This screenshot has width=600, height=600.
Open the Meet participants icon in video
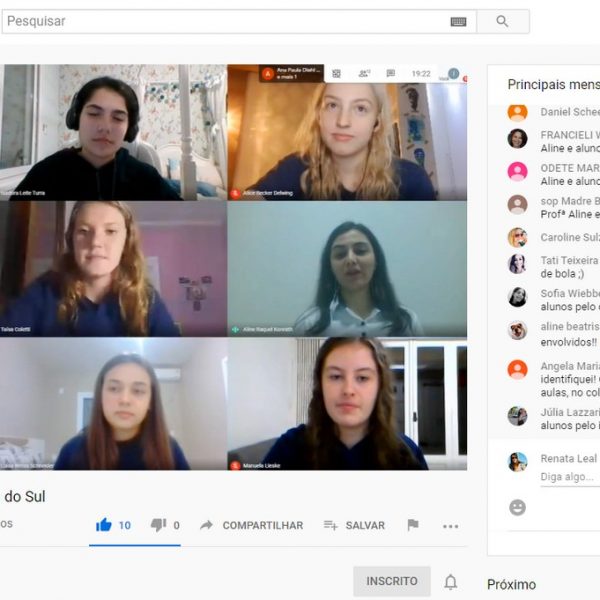[364, 73]
